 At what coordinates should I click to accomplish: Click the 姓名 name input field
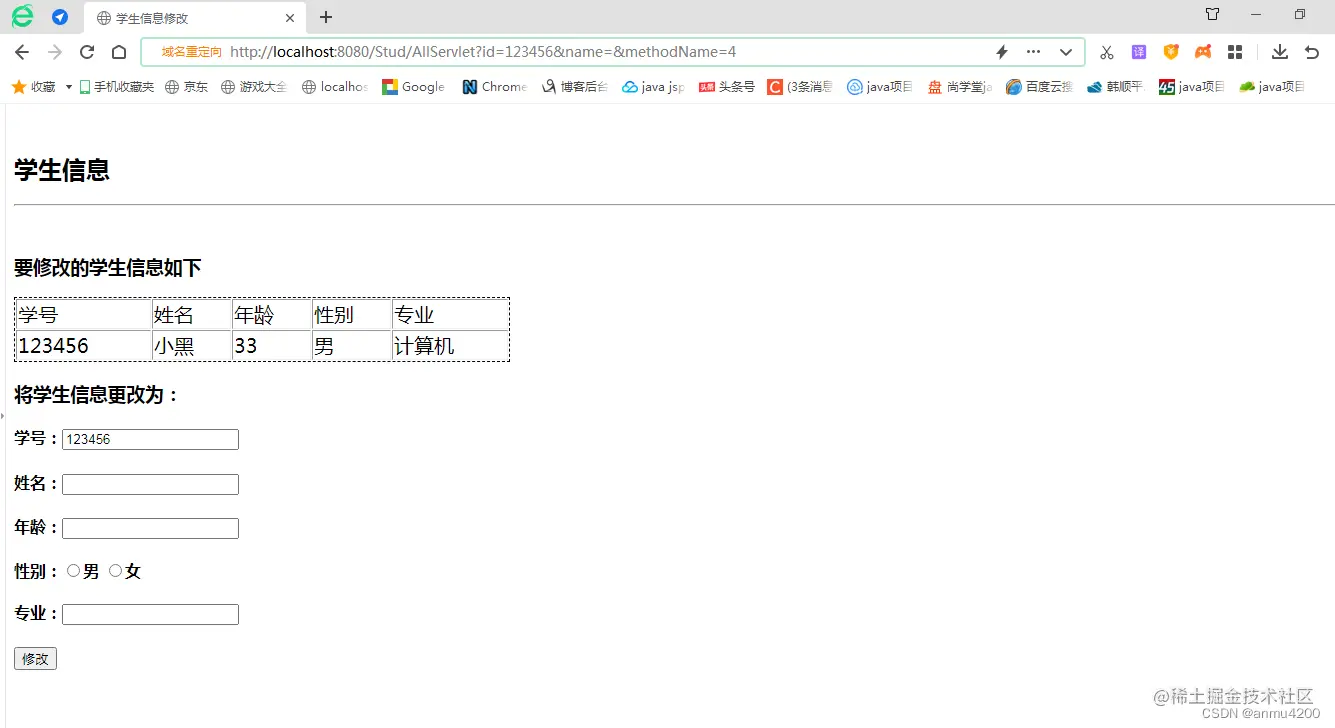point(149,484)
